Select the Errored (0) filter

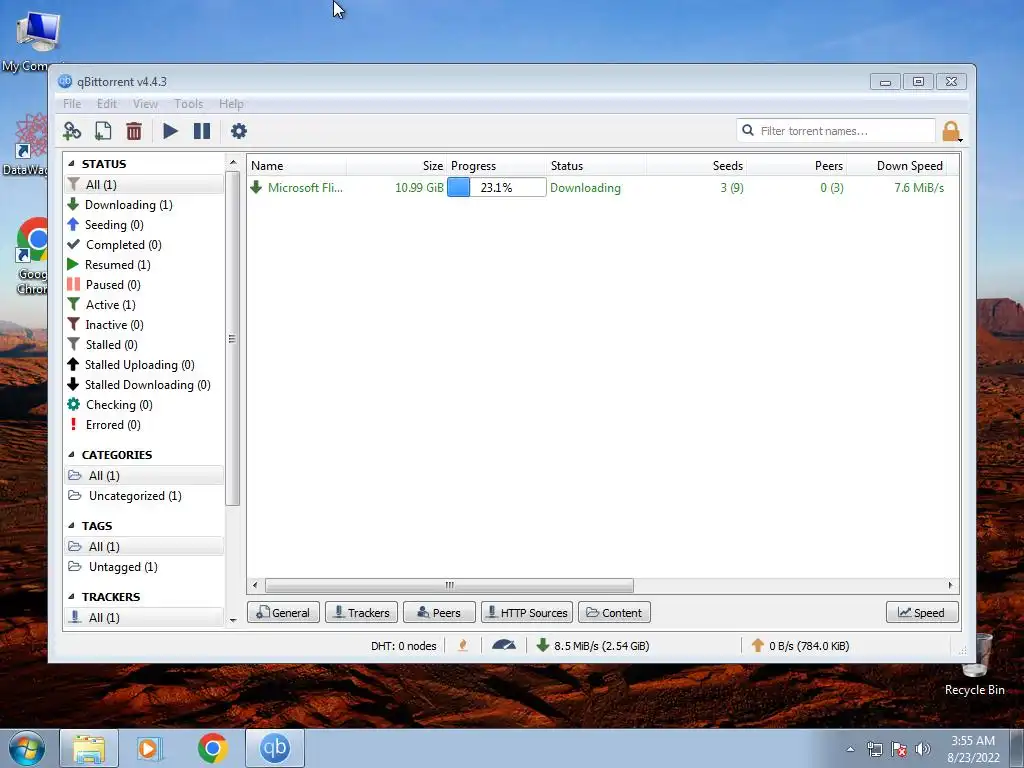point(144,425)
